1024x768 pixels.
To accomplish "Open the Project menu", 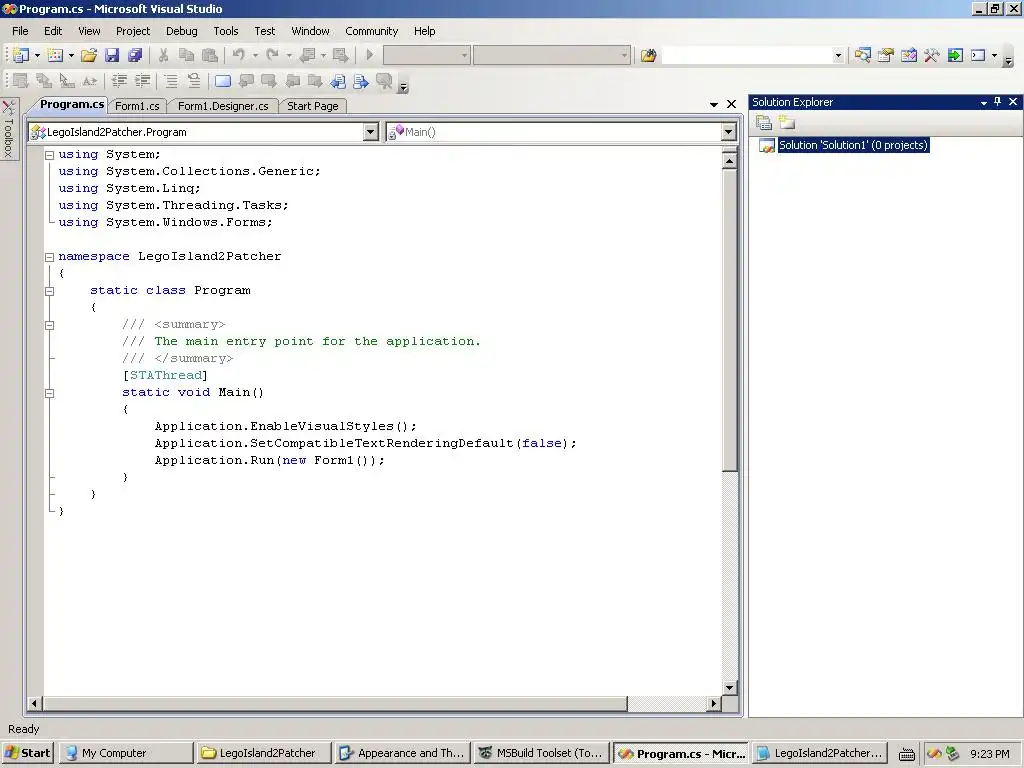I will (133, 31).
